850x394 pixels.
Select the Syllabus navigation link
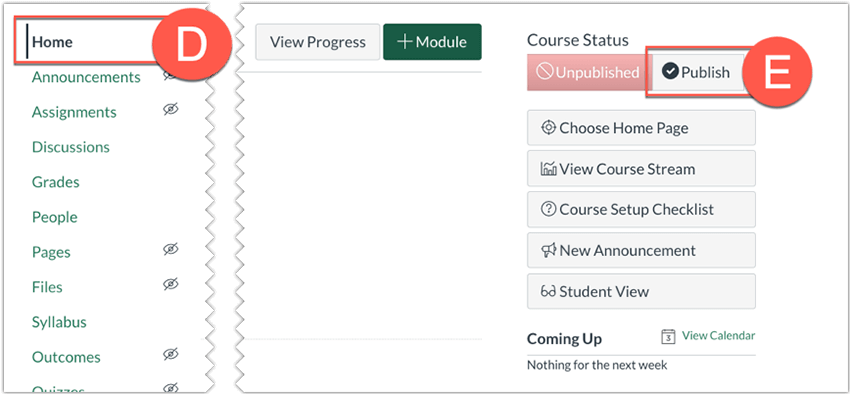click(x=59, y=322)
